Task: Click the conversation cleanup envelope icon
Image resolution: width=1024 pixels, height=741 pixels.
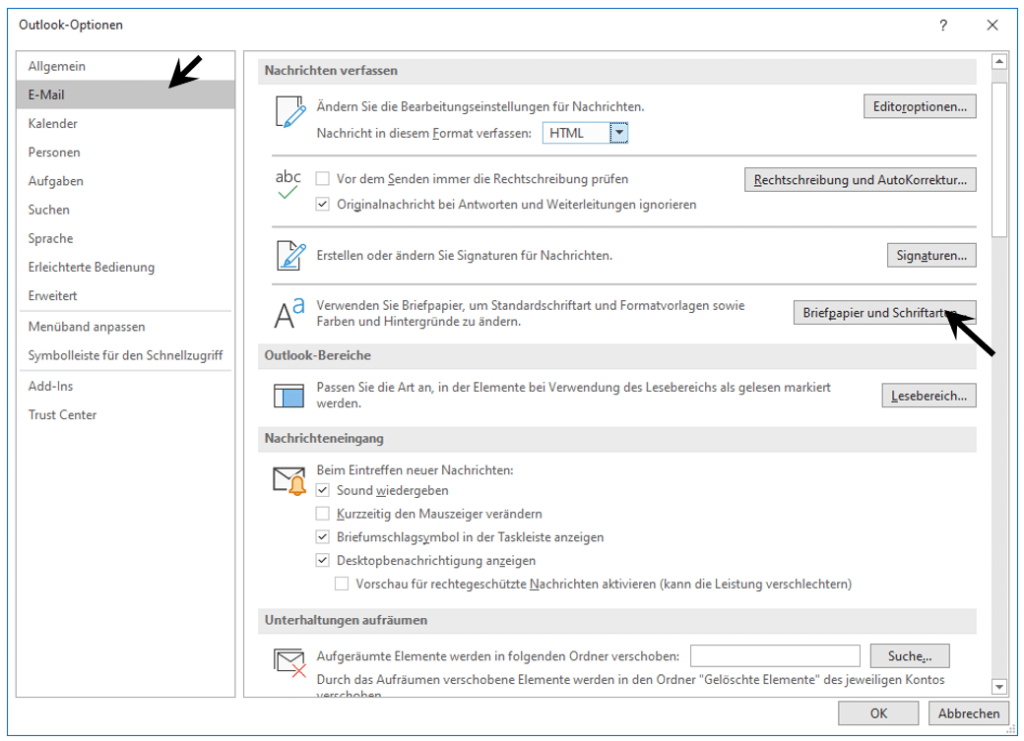Action: pyautogui.click(x=289, y=662)
